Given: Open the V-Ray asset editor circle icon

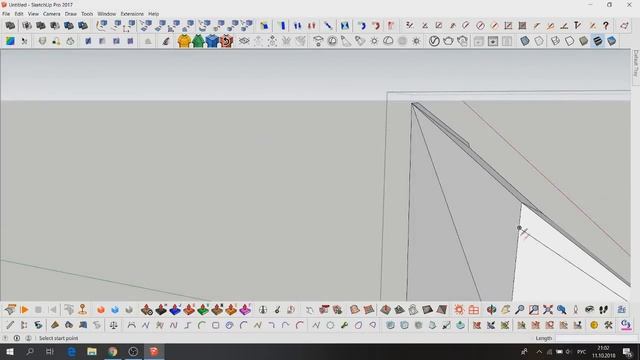Looking at the screenshot, I should tap(434, 41).
